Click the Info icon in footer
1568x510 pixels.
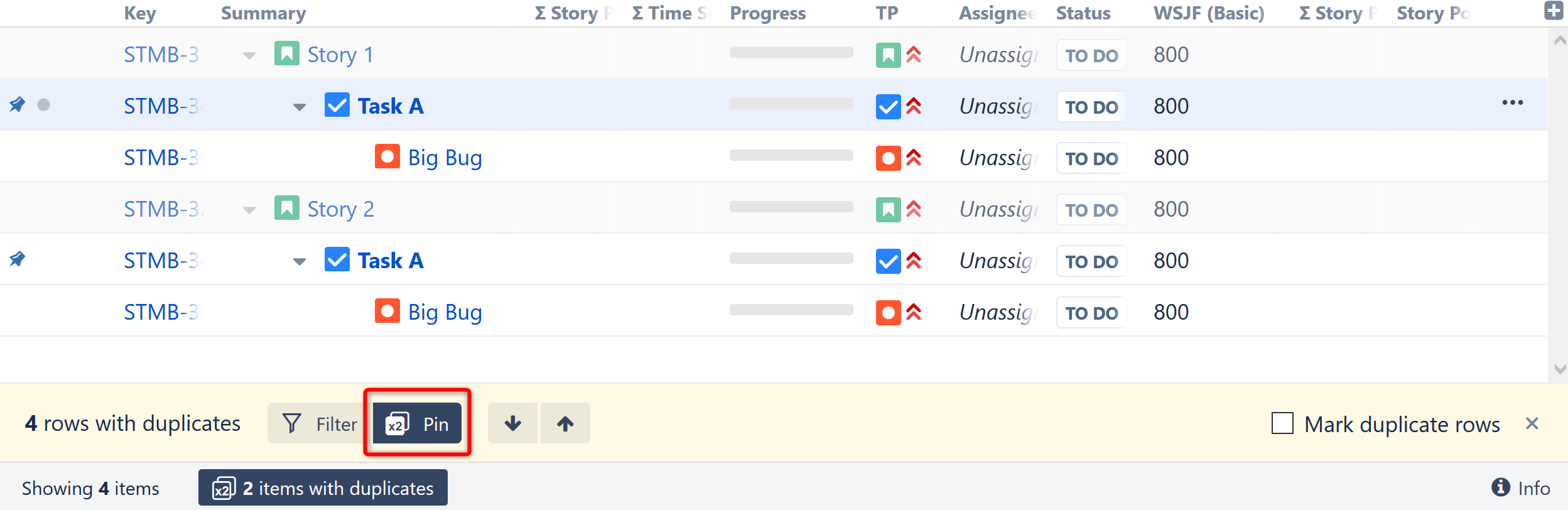1500,487
